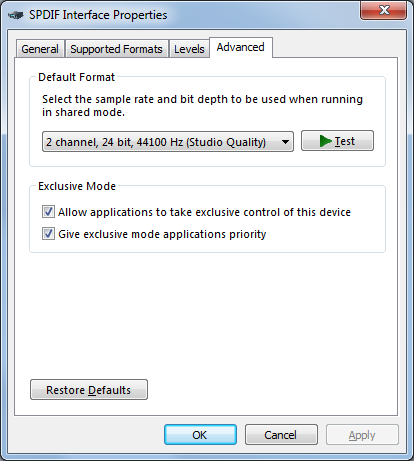The image size is (414, 461).
Task: Open the Supported Formats tab
Action: [116, 49]
